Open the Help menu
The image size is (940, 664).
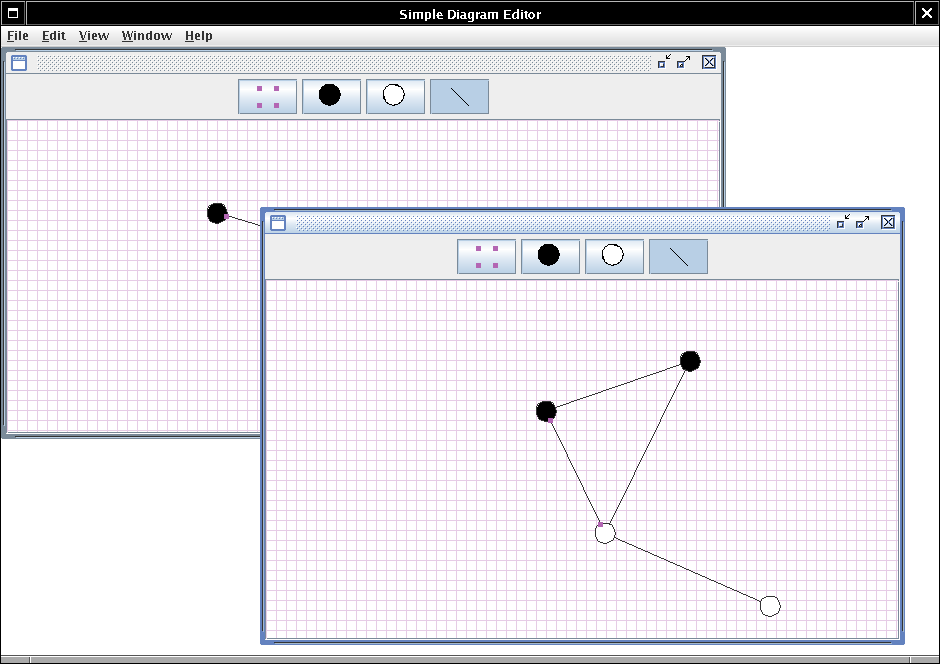coord(199,36)
